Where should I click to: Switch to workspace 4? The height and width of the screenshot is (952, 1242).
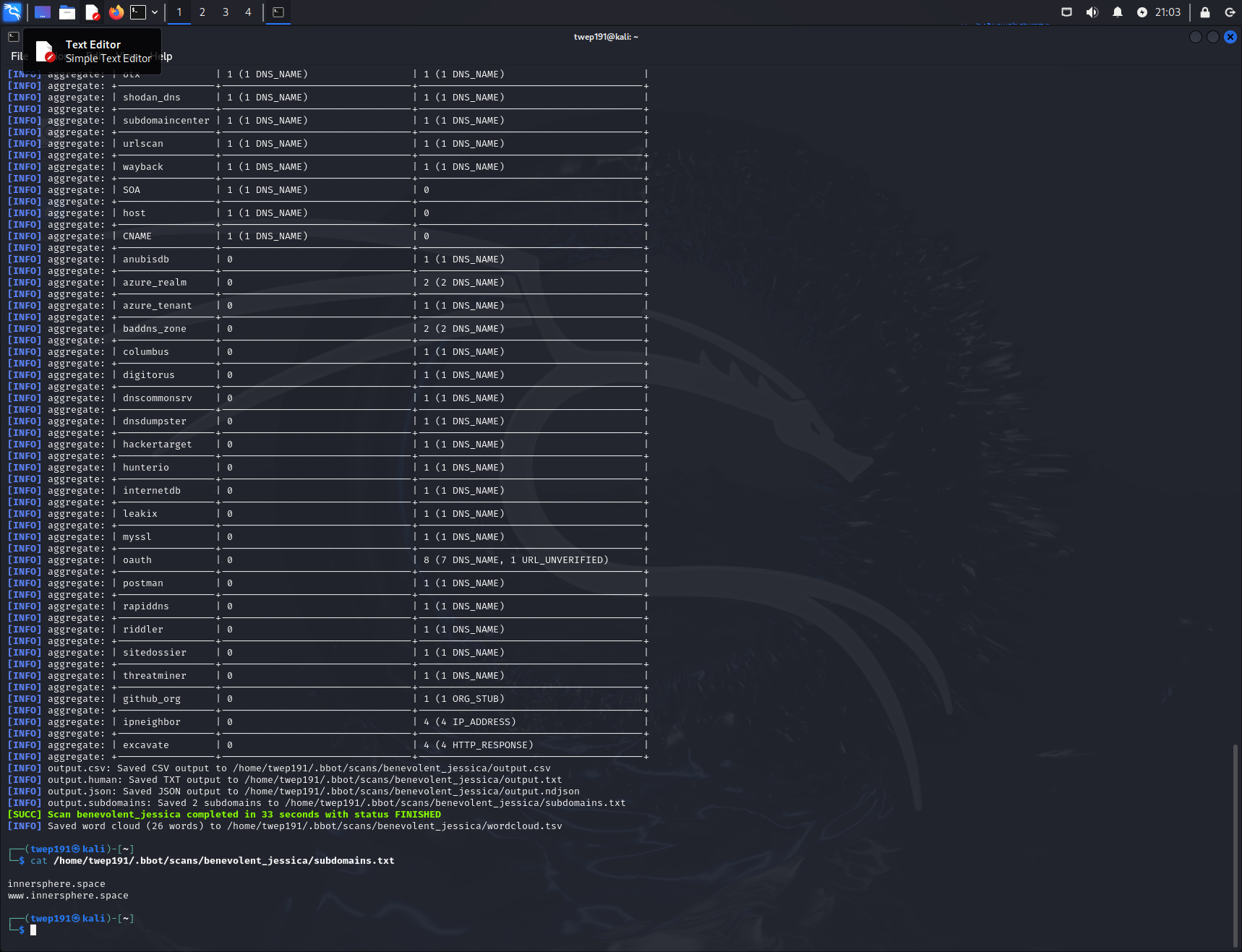[248, 12]
